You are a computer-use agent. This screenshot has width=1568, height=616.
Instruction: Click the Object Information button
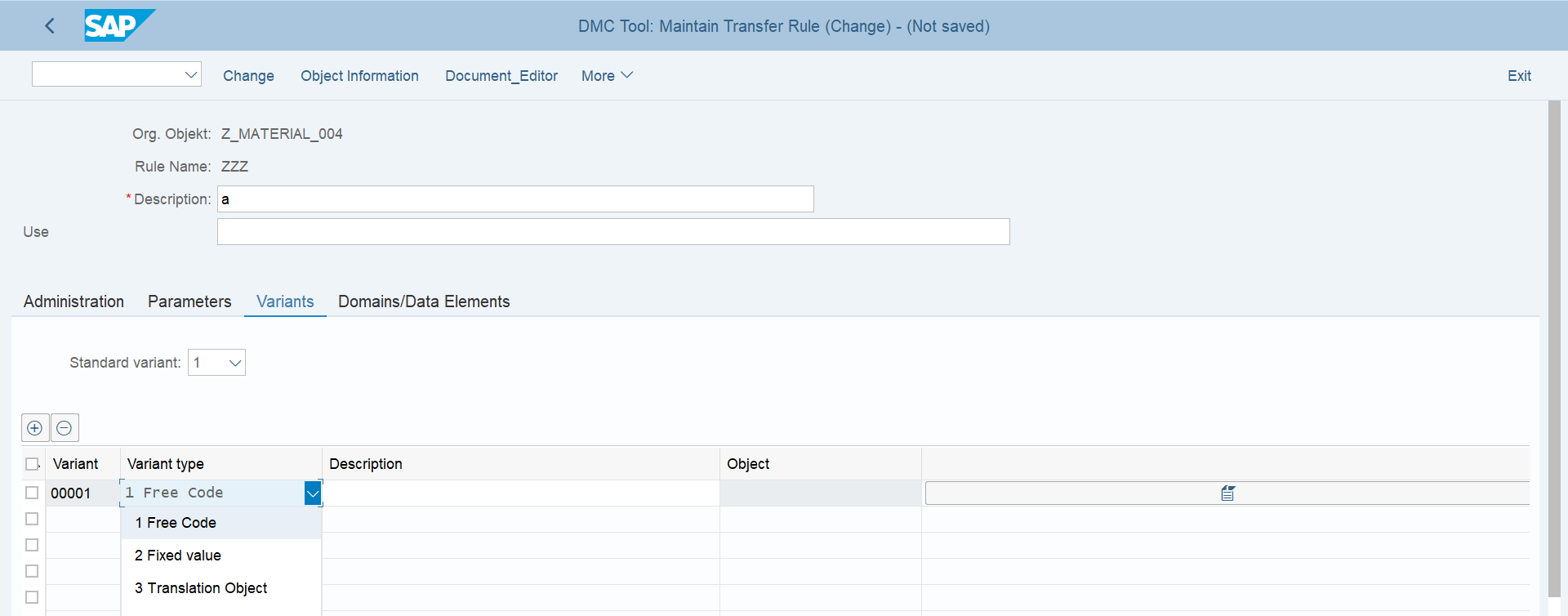pos(359,76)
